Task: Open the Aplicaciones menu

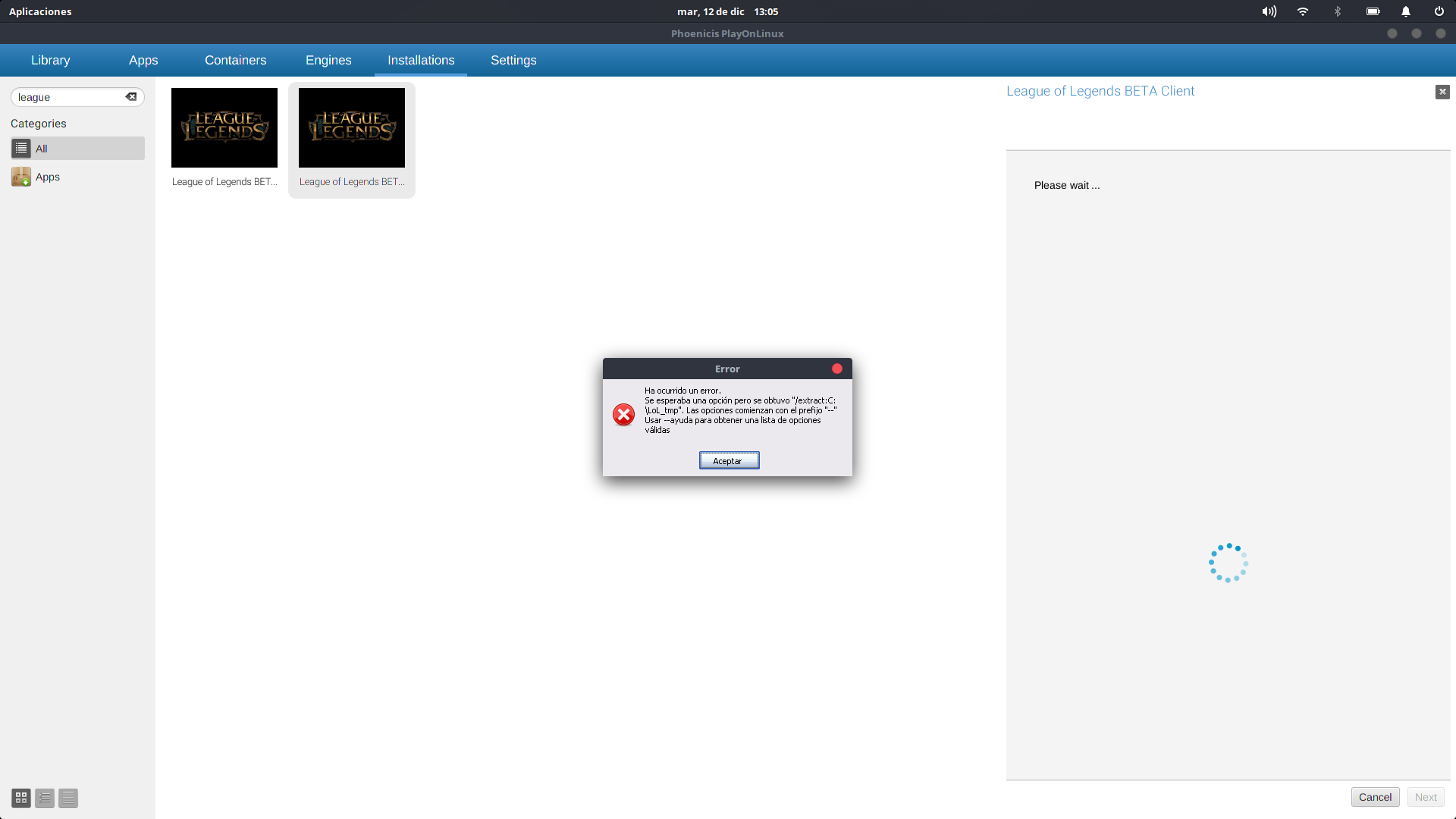Action: 40,11
